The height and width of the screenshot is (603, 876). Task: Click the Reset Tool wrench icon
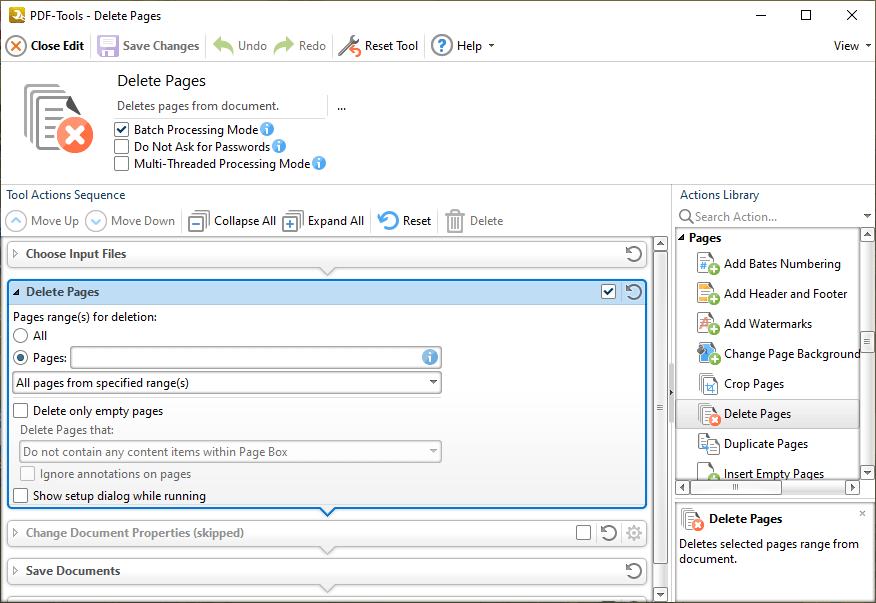349,46
